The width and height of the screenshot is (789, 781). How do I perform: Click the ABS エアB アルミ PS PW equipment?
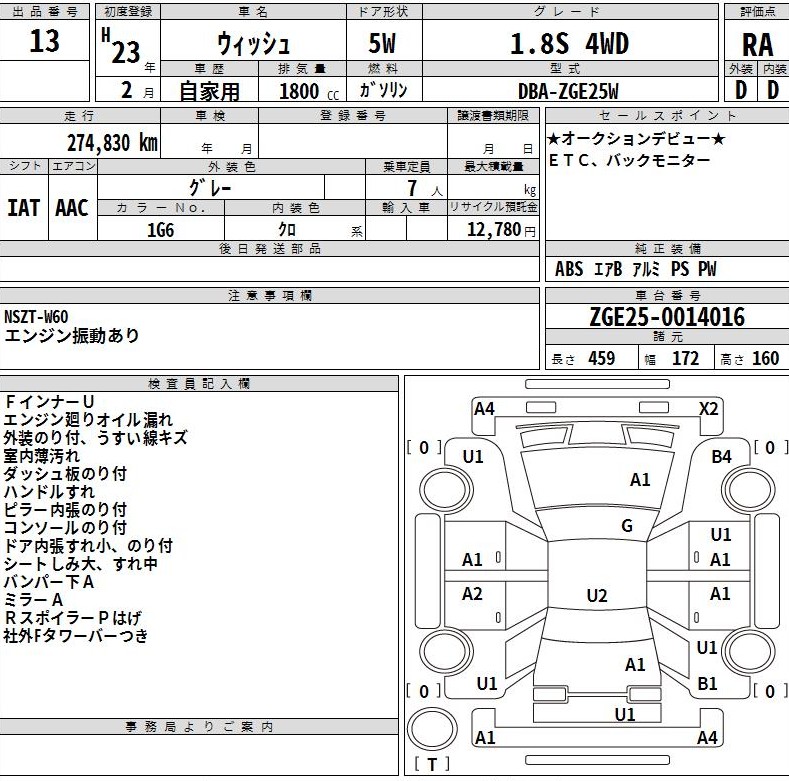[636, 269]
